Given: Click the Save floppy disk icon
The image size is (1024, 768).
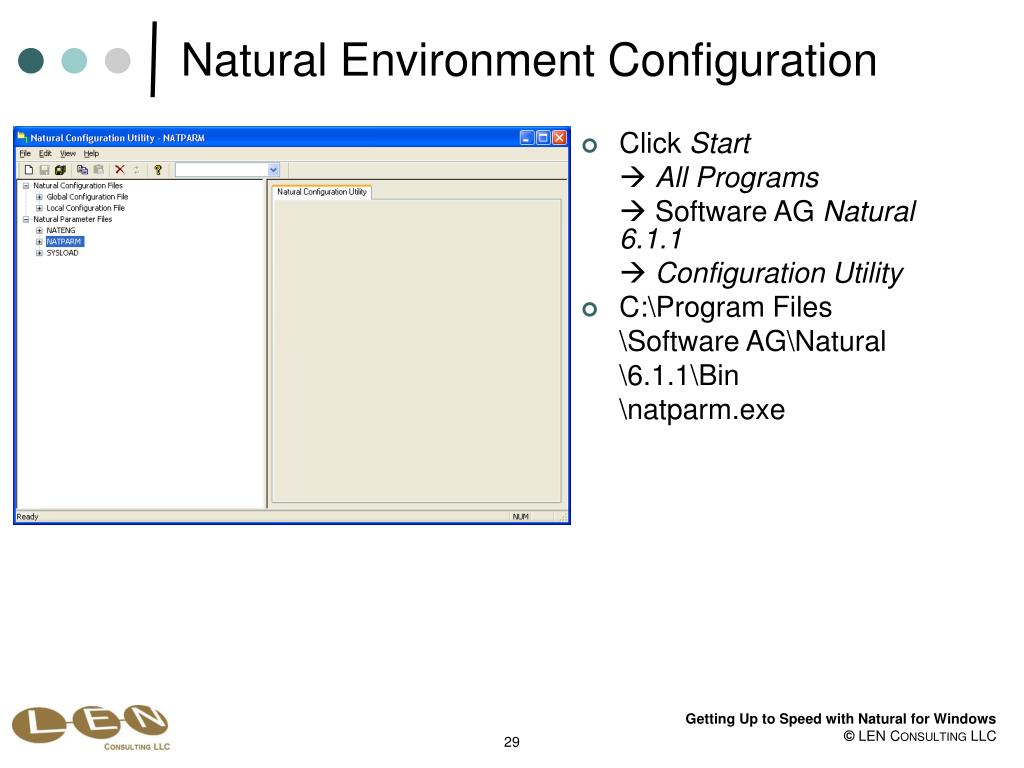Looking at the screenshot, I should pos(44,170).
